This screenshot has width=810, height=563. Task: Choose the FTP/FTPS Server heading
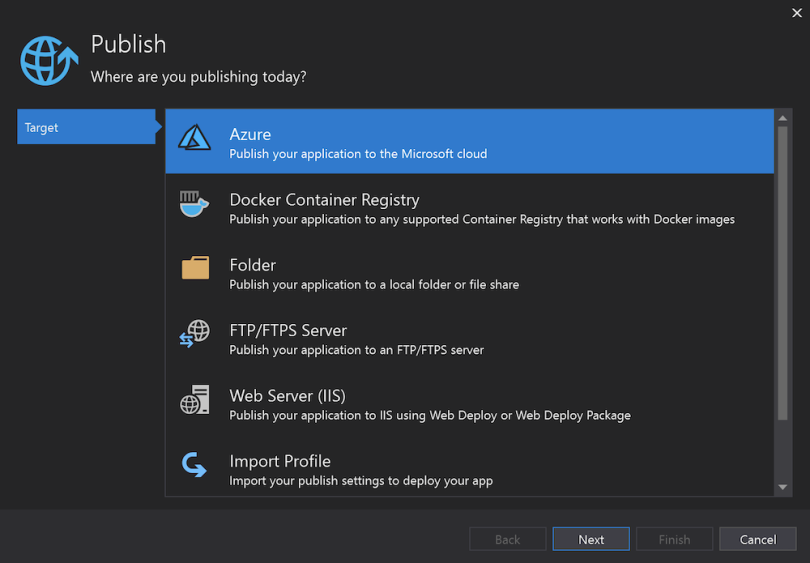click(x=288, y=331)
